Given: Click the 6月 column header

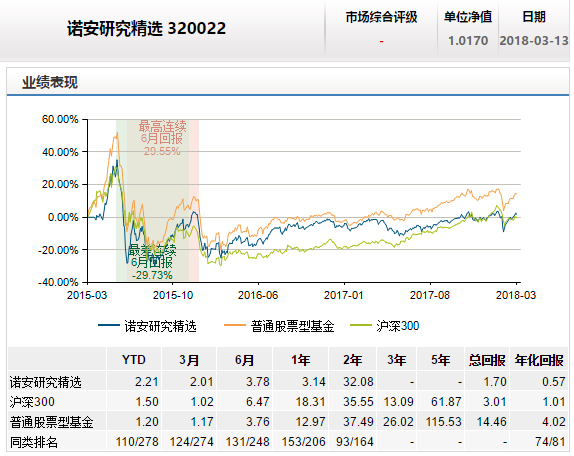Looking at the screenshot, I should [245, 360].
